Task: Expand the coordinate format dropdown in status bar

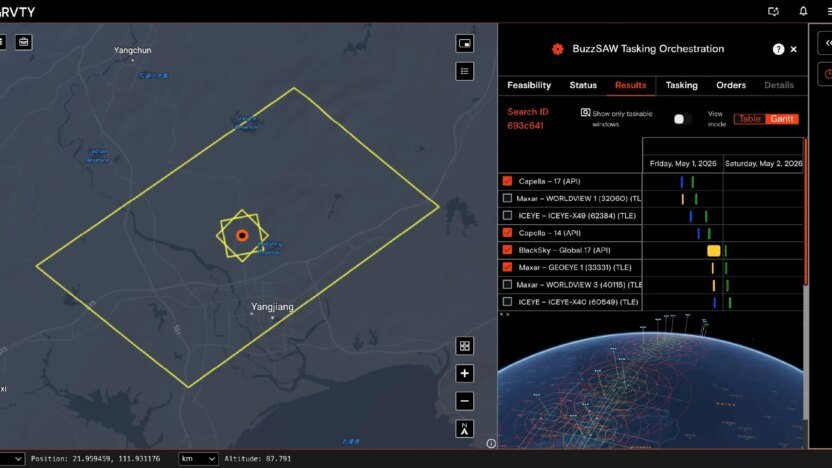Action: [x=12, y=458]
